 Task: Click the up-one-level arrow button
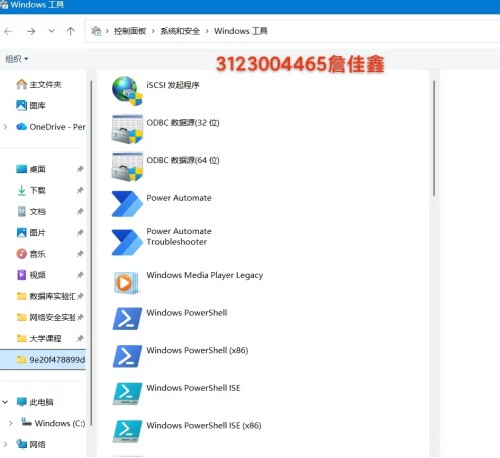pos(71,31)
